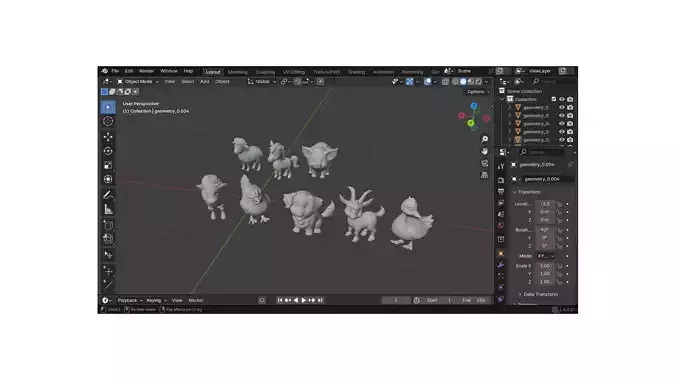
Task: Click the play animation button
Action: click(304, 300)
